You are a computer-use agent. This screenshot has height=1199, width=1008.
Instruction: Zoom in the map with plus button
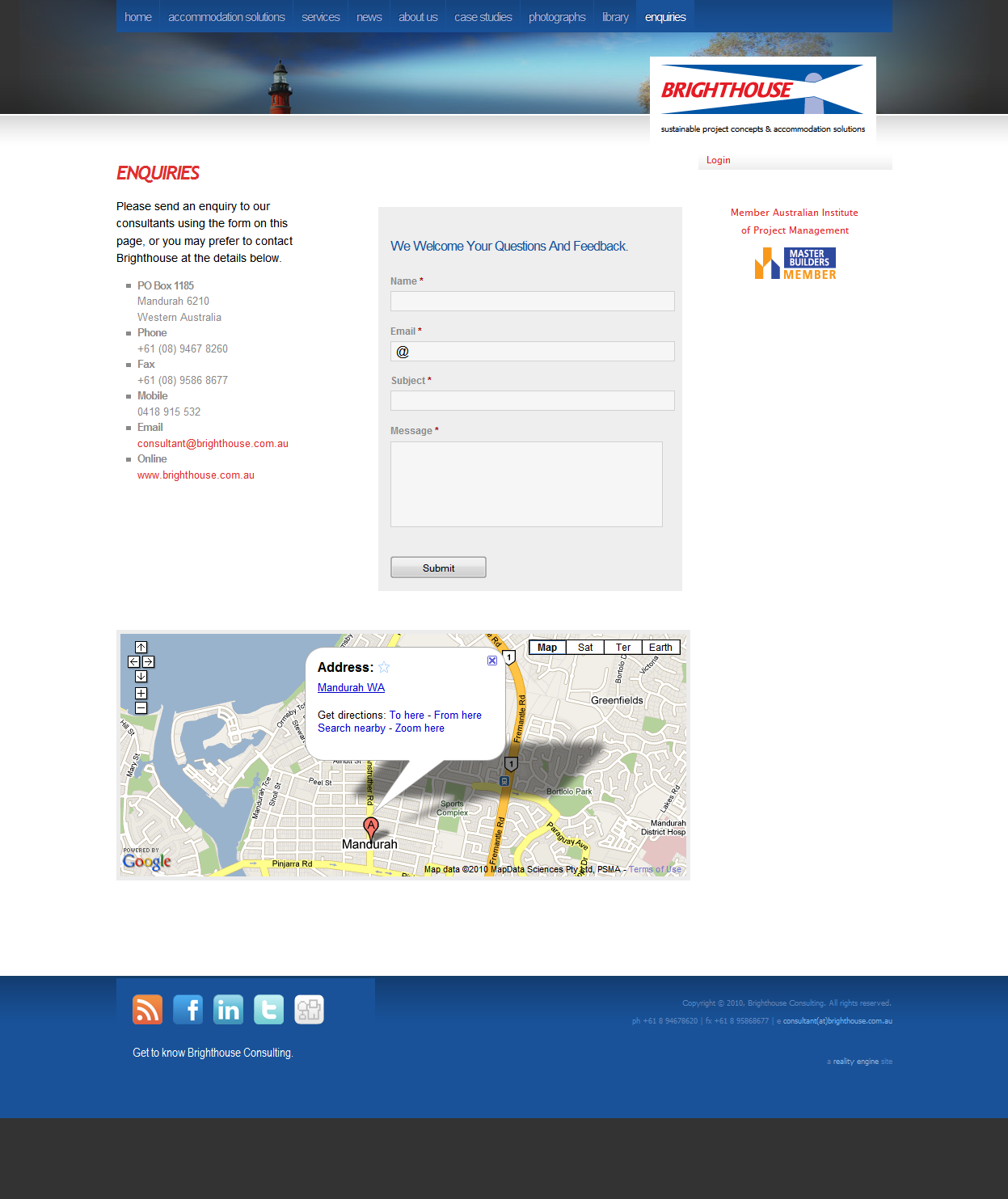click(141, 694)
